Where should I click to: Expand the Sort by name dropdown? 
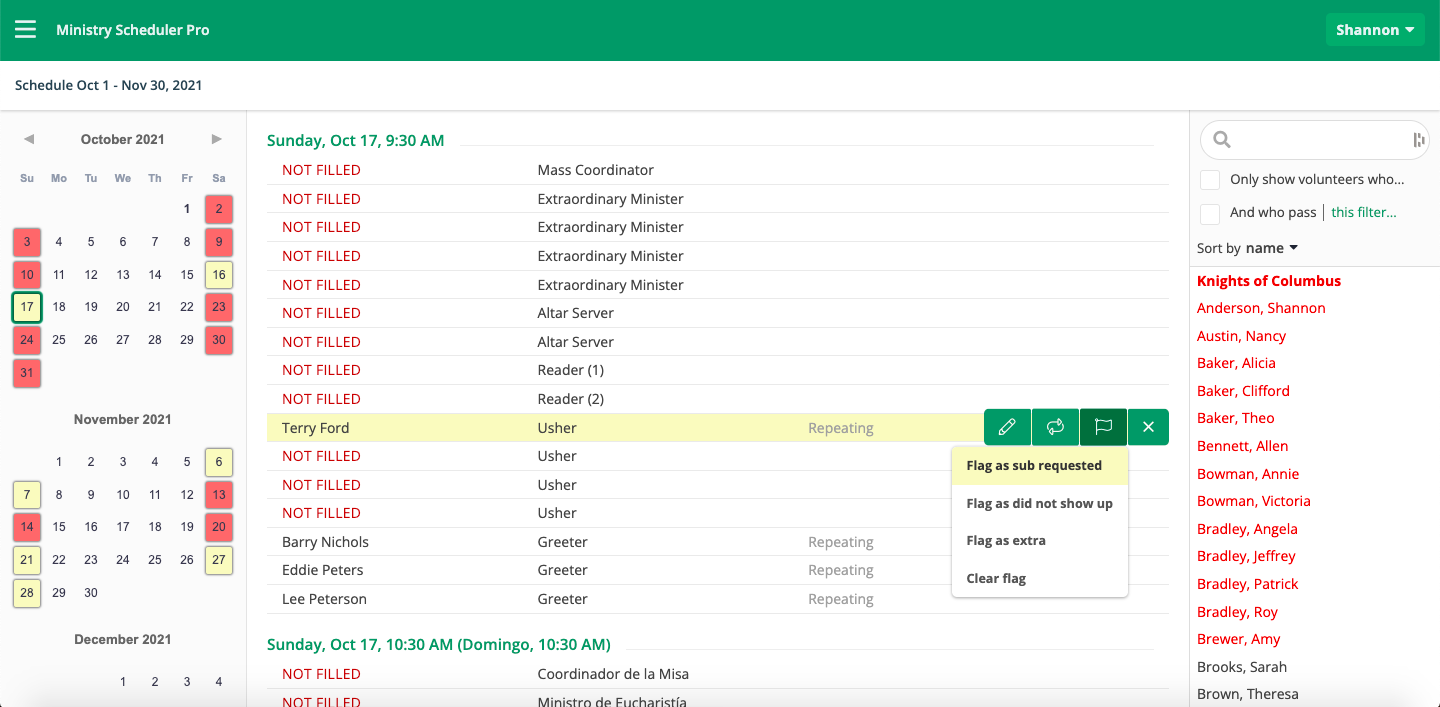point(1271,248)
